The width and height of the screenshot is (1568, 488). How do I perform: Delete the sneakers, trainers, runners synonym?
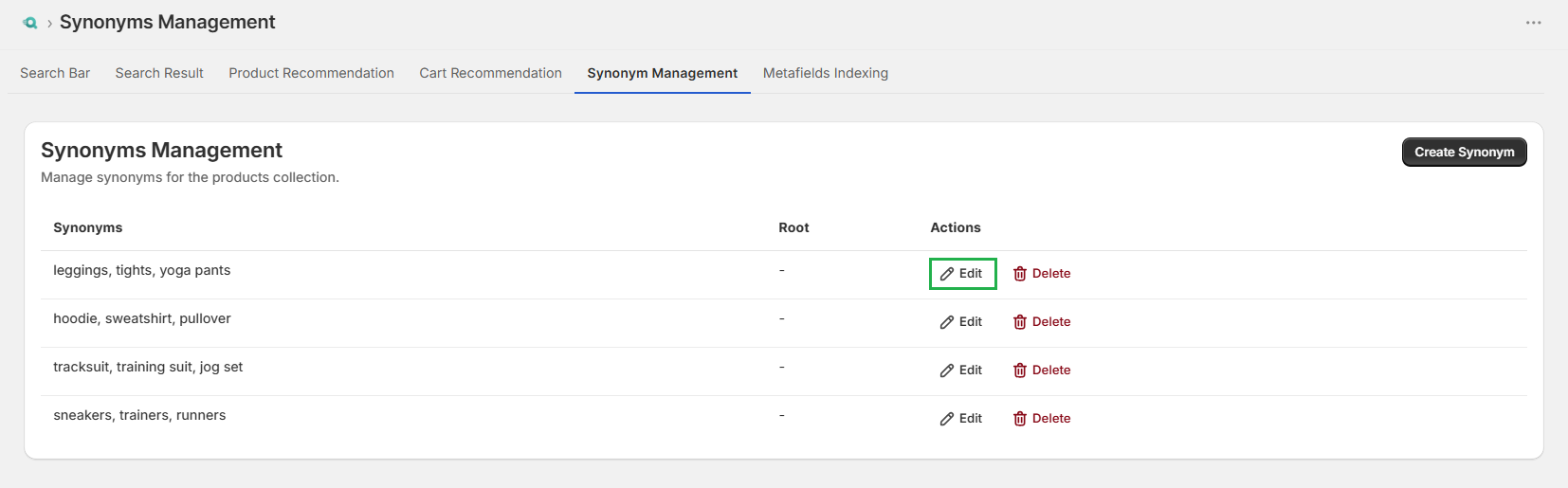pos(1042,419)
